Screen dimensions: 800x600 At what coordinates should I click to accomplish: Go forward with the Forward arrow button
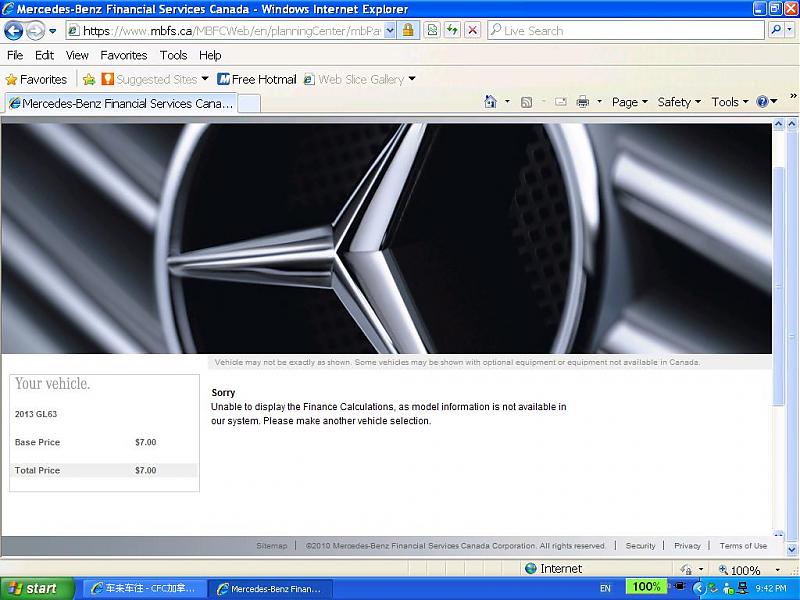[35, 31]
